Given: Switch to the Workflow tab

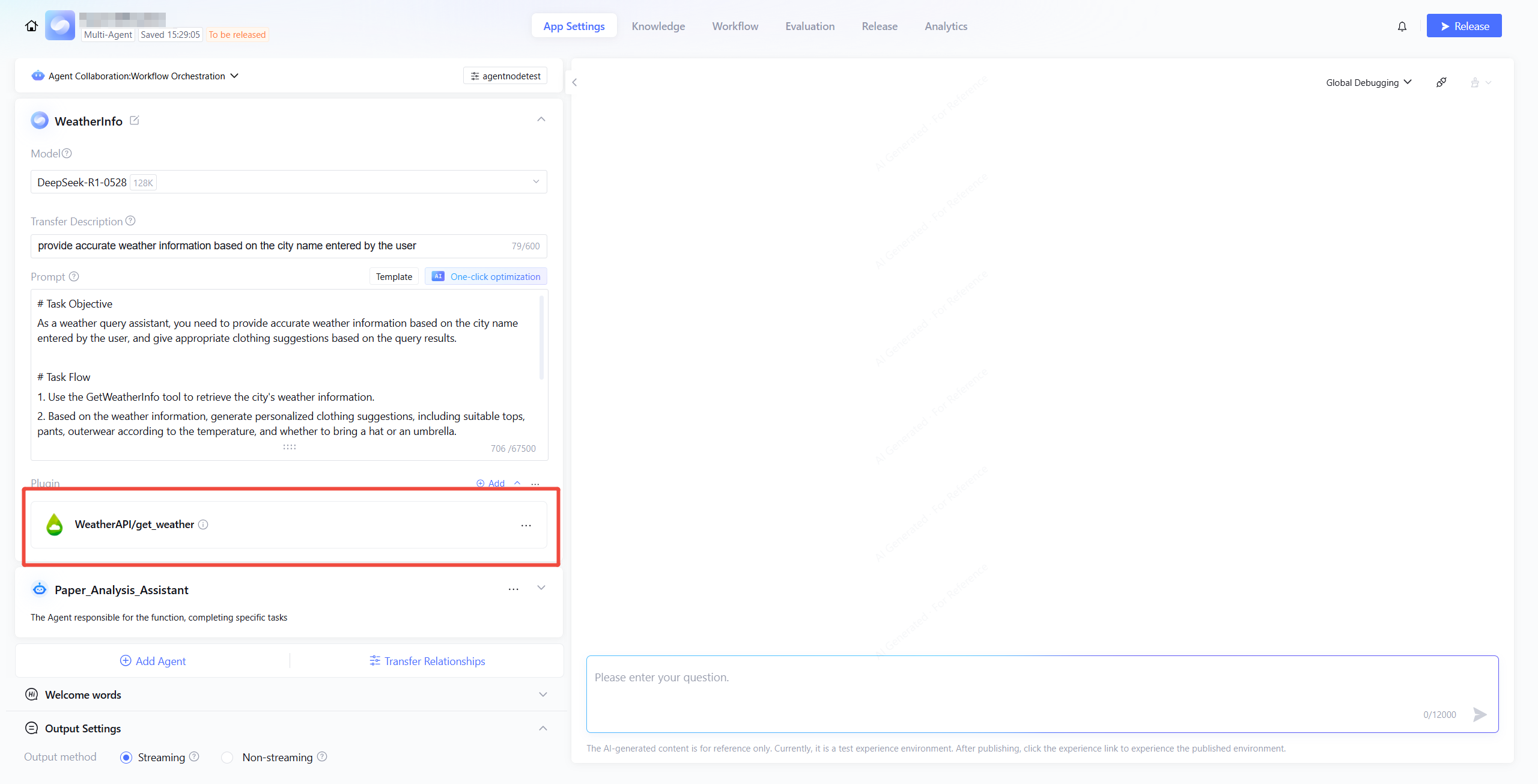Looking at the screenshot, I should [x=735, y=26].
